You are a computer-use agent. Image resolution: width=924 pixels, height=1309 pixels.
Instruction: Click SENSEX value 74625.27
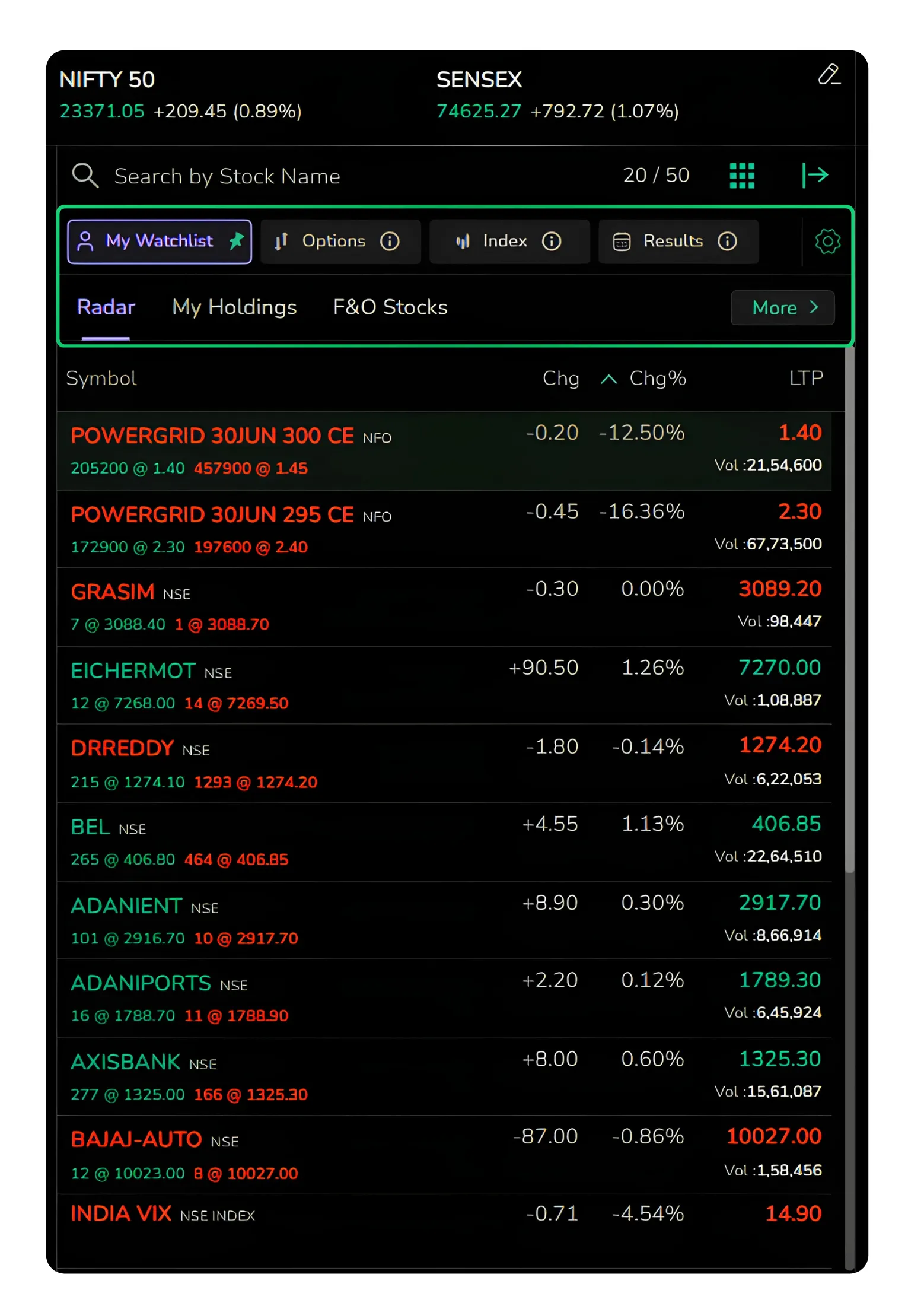click(x=479, y=111)
